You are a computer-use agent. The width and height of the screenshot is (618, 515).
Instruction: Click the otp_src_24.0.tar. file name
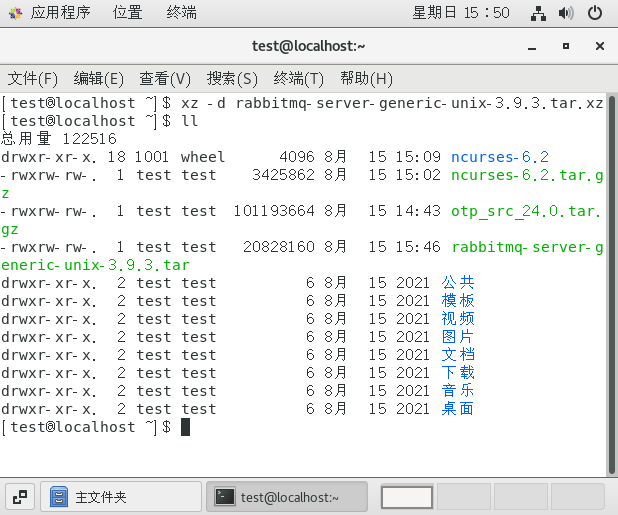point(526,212)
